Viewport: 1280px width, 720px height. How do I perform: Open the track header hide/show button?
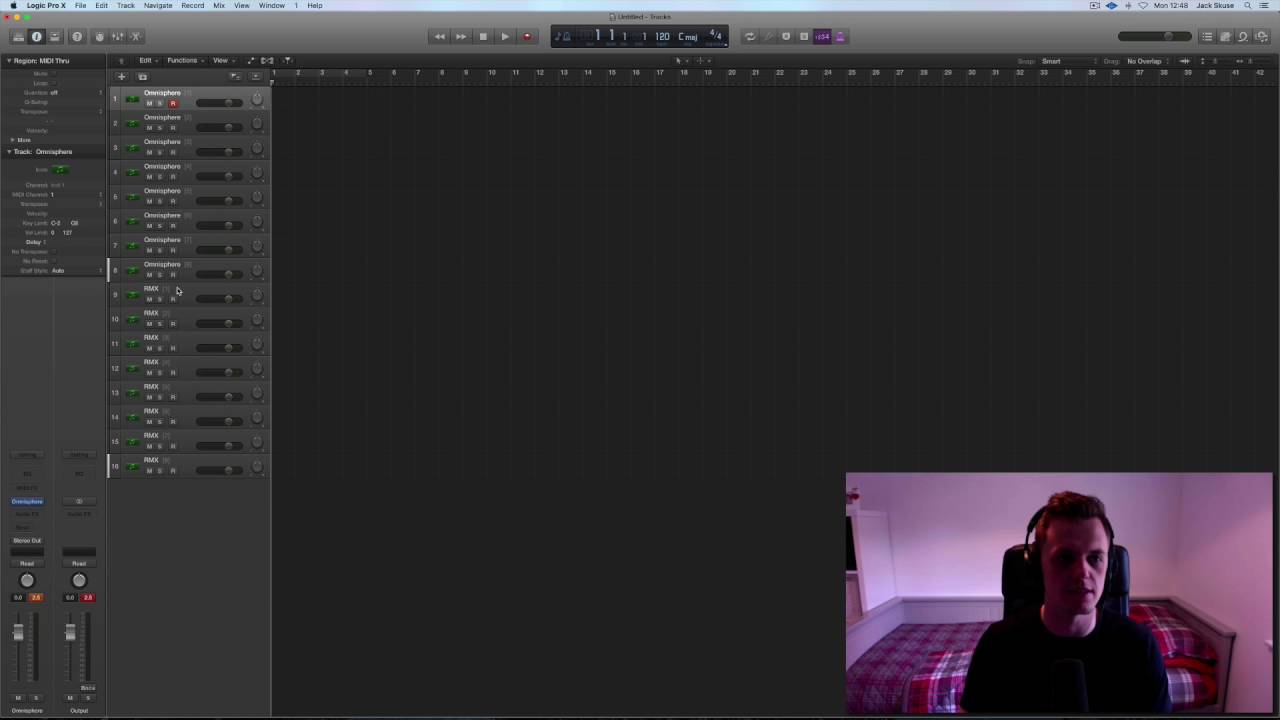coord(256,77)
